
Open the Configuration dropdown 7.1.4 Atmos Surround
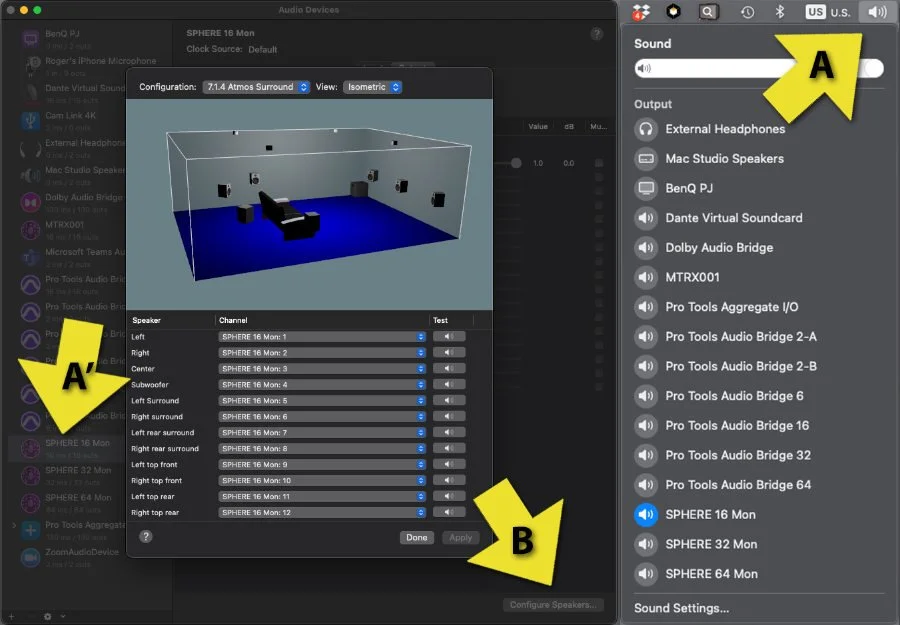coord(256,87)
